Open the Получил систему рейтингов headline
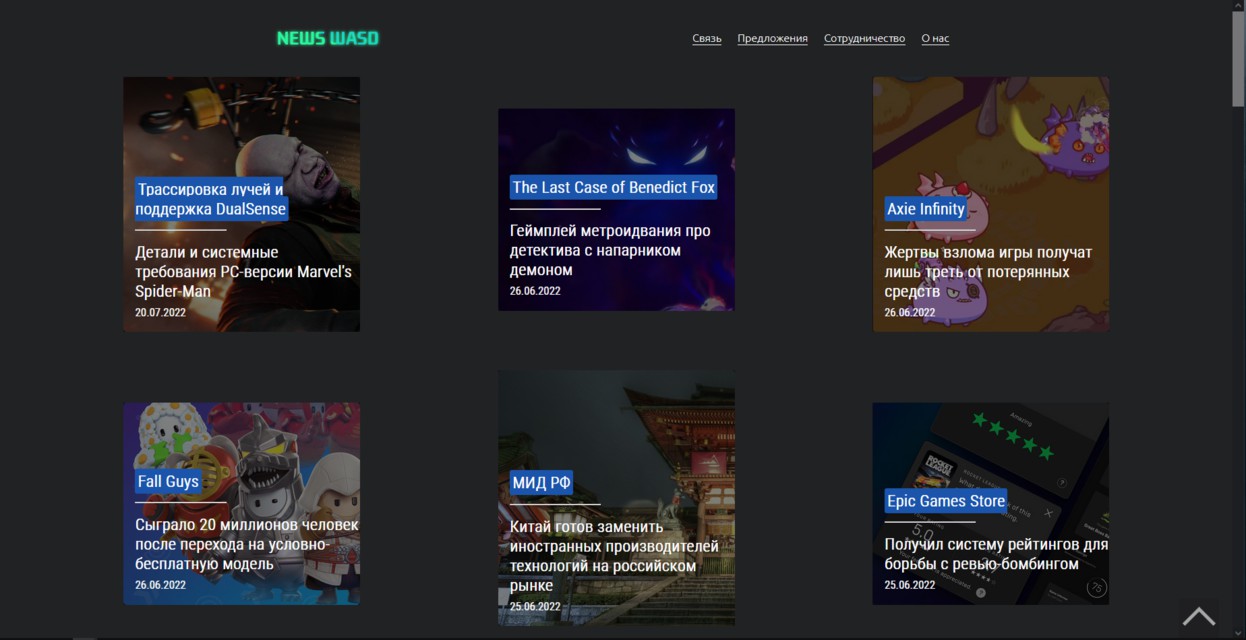This screenshot has width=1246, height=640. point(996,554)
